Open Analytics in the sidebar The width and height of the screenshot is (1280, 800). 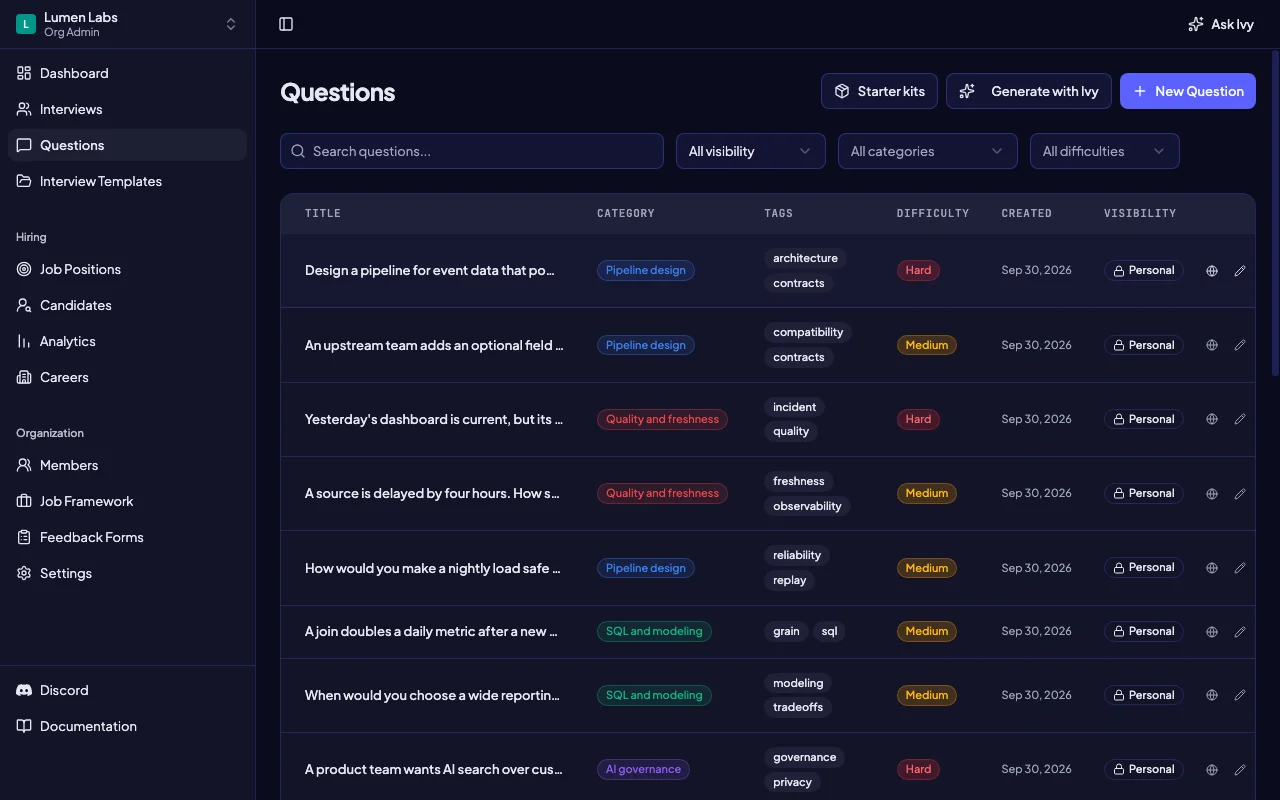click(x=127, y=341)
